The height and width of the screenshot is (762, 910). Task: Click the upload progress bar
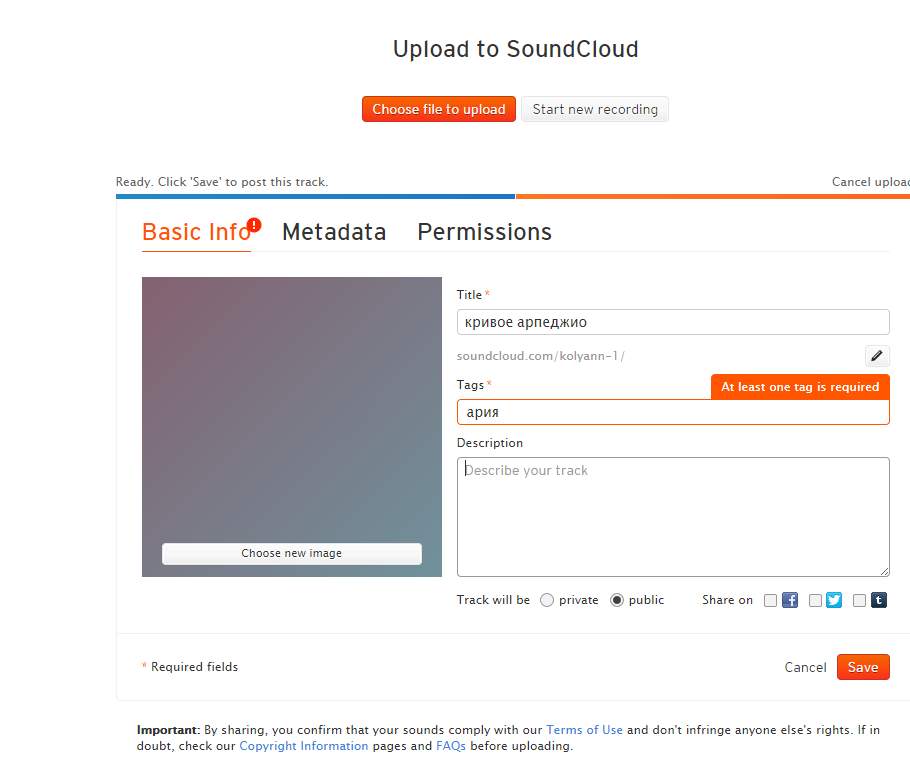point(513,196)
